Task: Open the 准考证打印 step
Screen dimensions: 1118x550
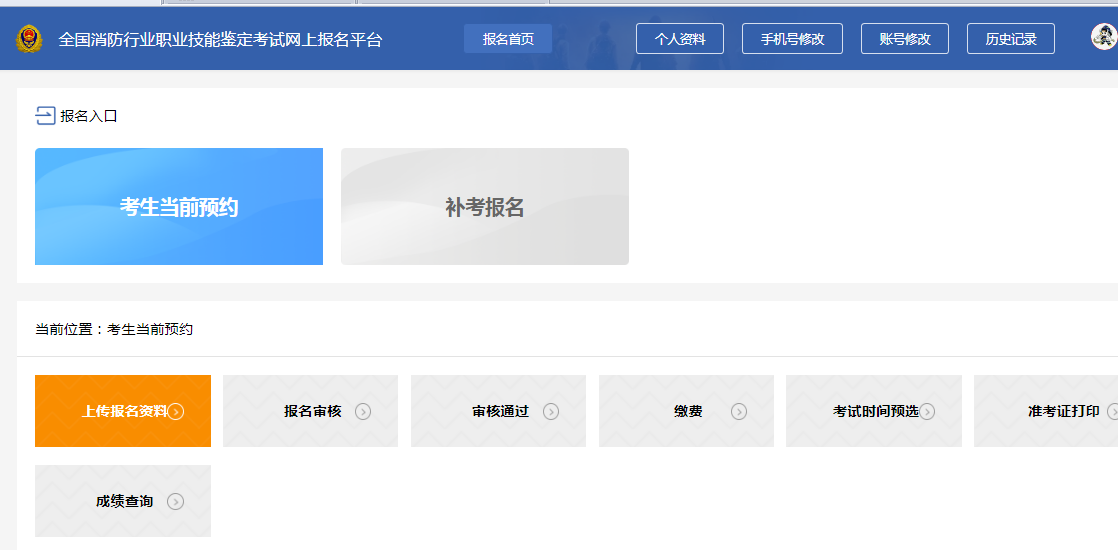Action: coord(1062,411)
